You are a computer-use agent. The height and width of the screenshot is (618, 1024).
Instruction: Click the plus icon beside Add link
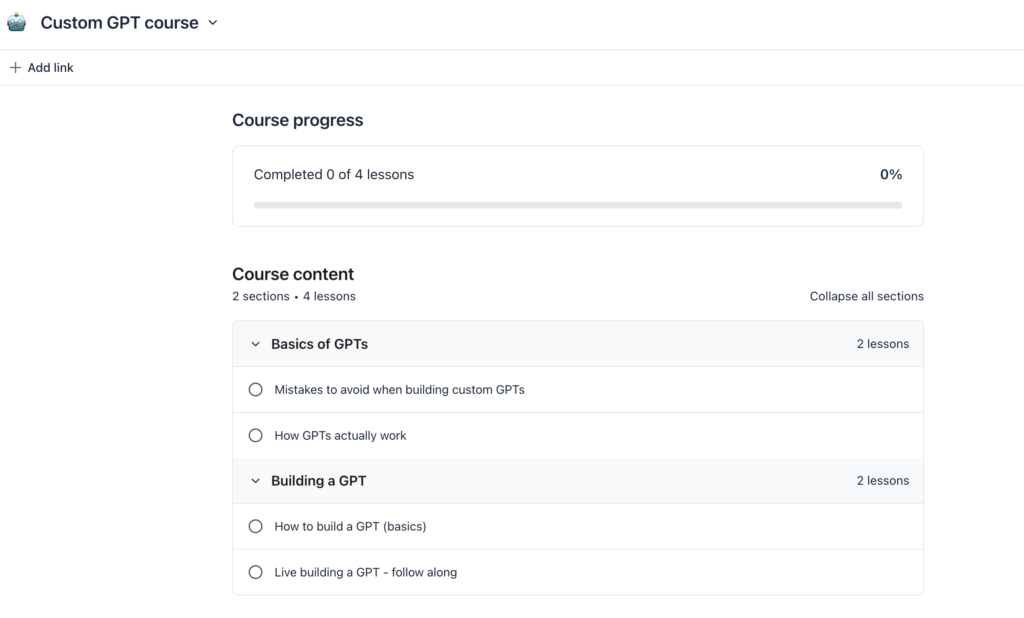[x=15, y=68]
